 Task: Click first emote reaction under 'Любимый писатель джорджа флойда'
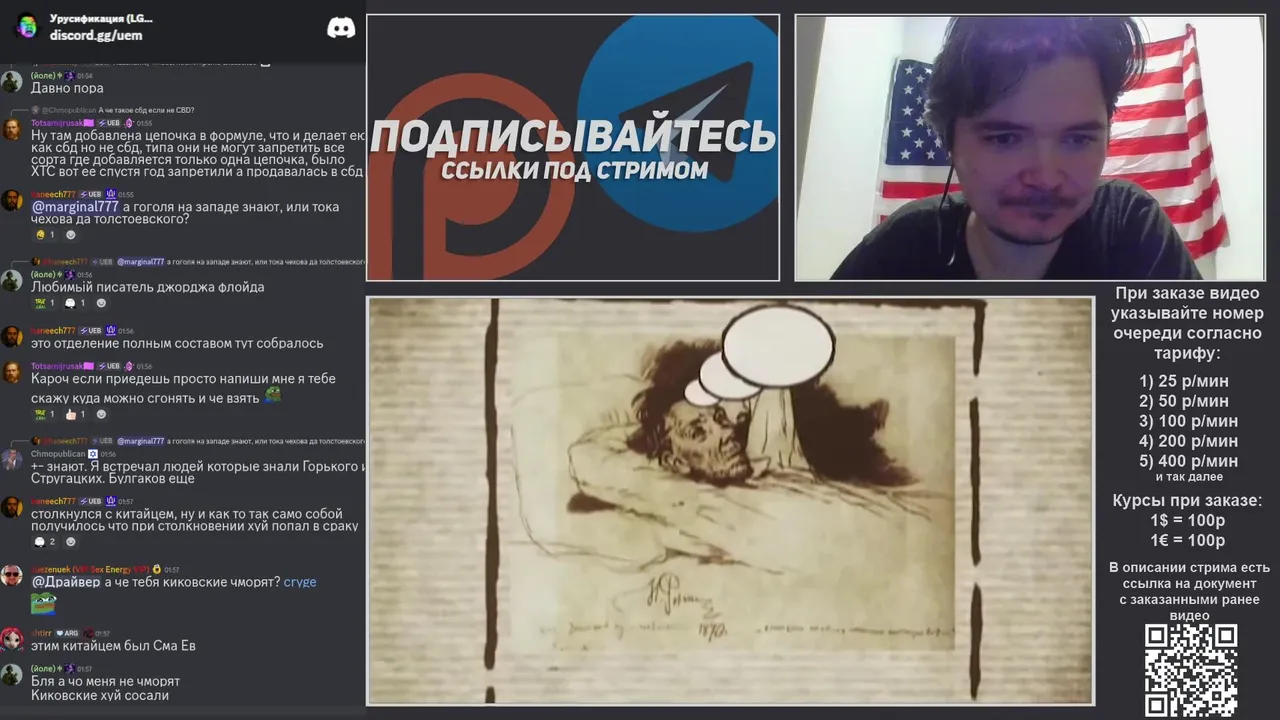coord(44,303)
